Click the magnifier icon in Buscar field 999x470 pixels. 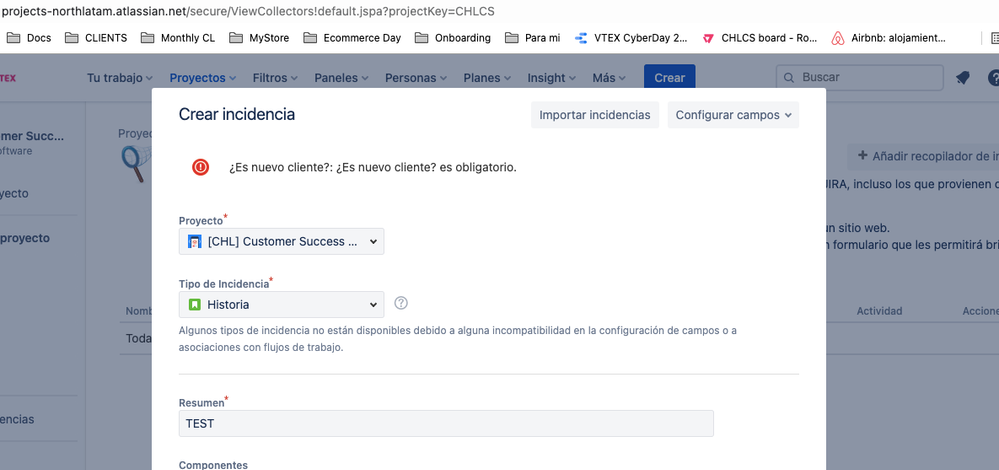789,78
